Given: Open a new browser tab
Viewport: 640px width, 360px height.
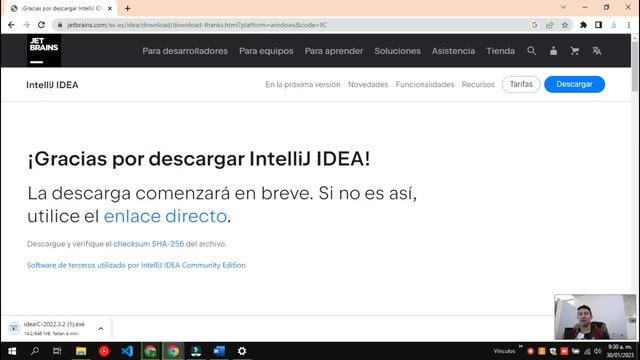Looking at the screenshot, I should (128, 8).
